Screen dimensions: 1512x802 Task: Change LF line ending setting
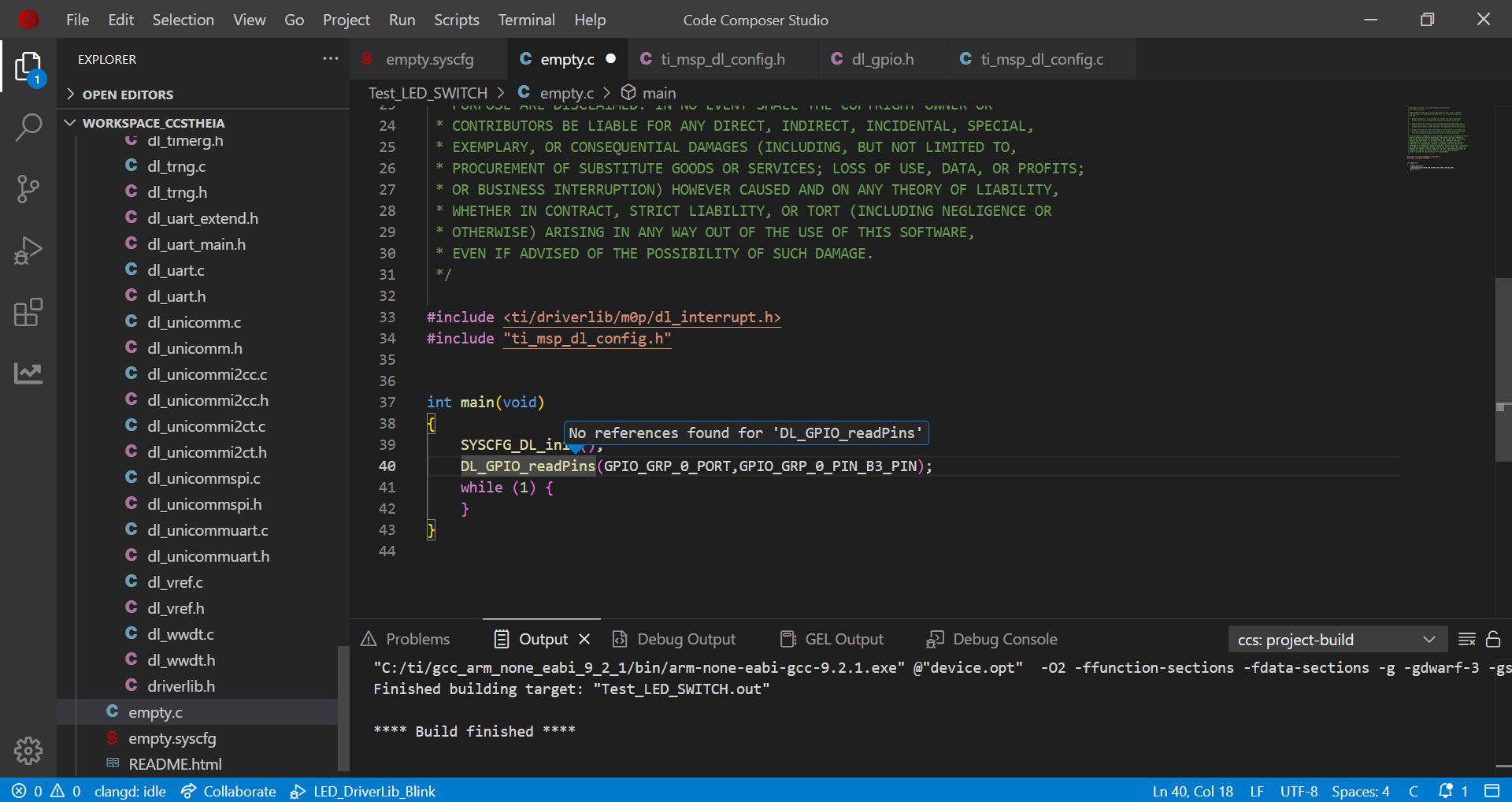coord(1257,791)
